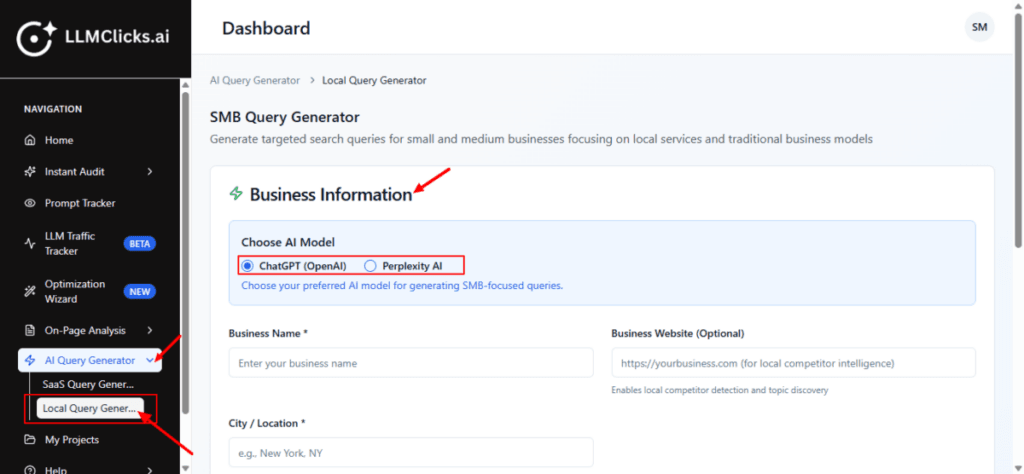
Task: Open the SaaS Query Generator item
Action: pyautogui.click(x=88, y=384)
